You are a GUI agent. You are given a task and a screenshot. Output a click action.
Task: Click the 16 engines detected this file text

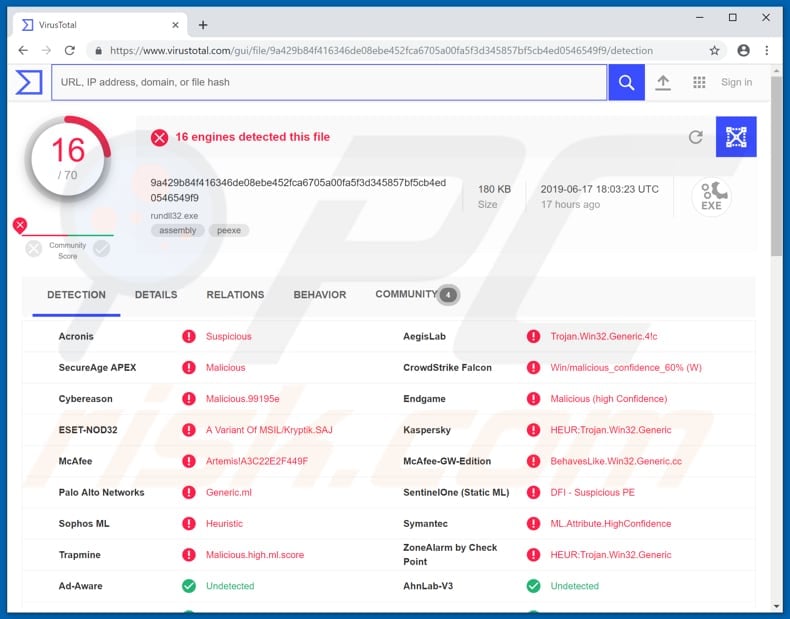[x=252, y=137]
